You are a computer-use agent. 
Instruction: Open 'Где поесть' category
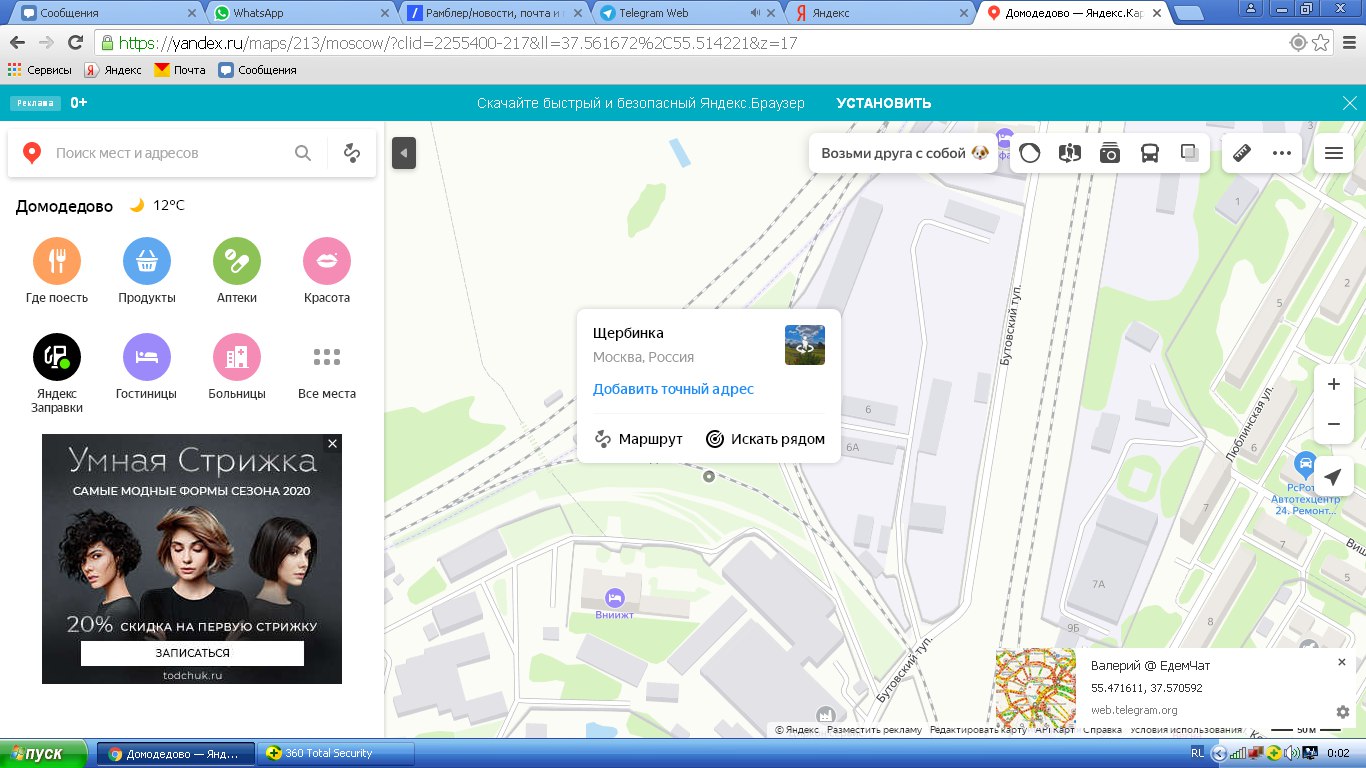57,271
